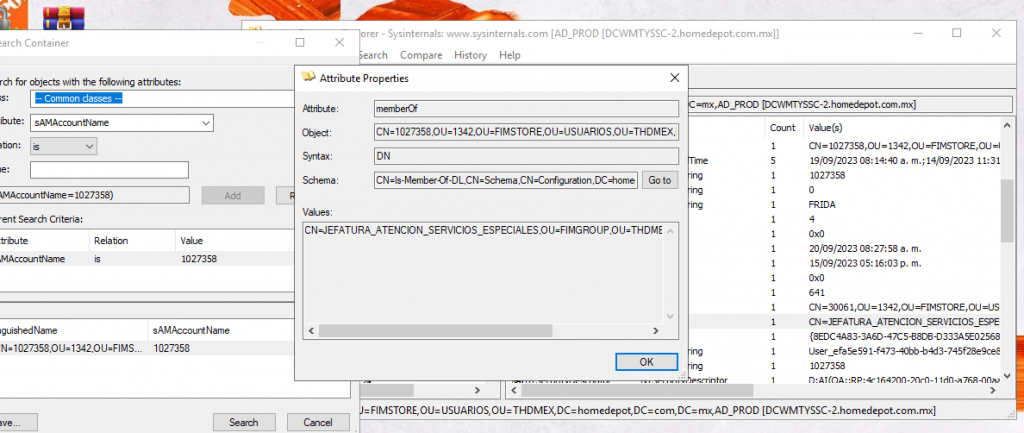Maximize the Search Container window
The width and height of the screenshot is (1024, 433).
coord(300,42)
